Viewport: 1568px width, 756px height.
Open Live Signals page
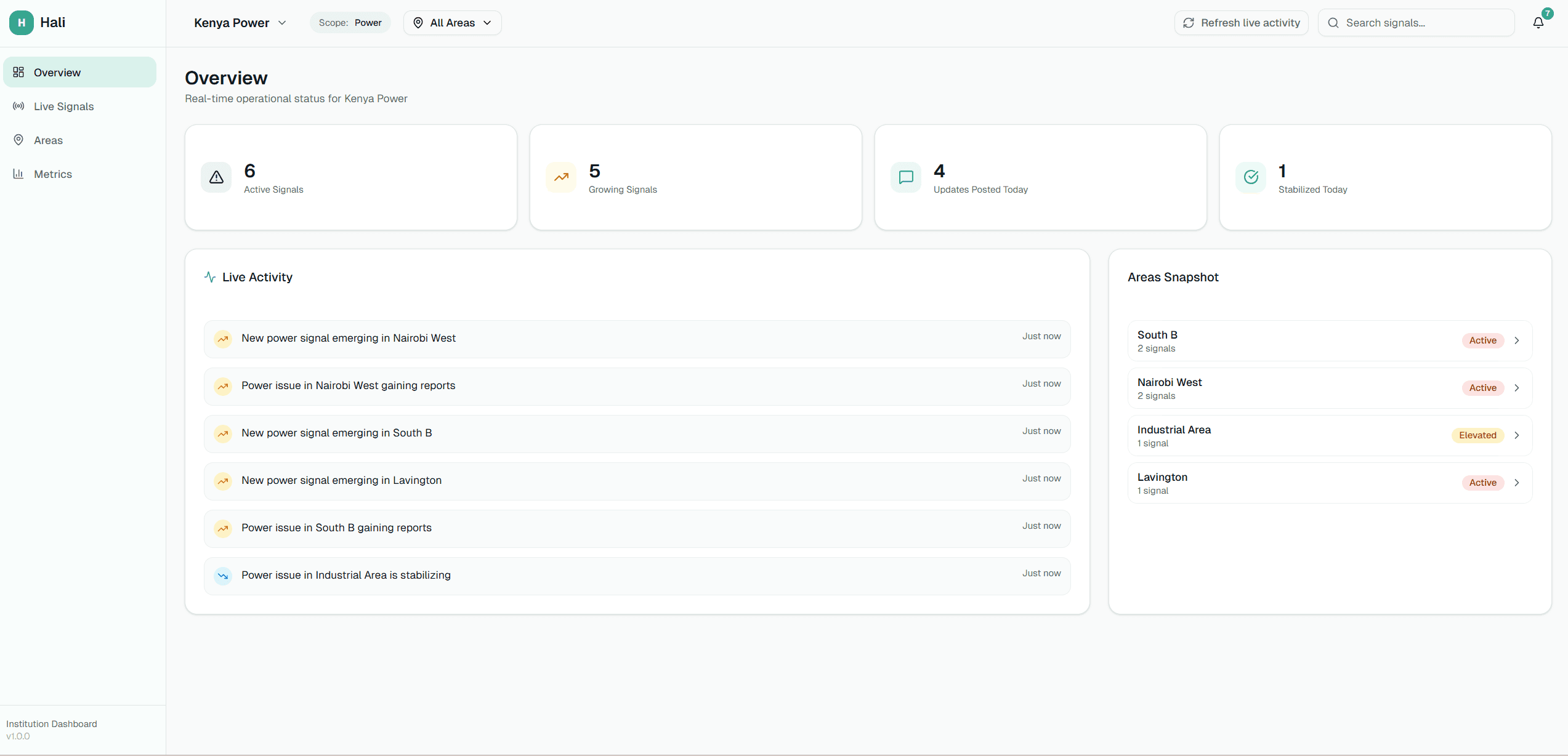point(80,106)
